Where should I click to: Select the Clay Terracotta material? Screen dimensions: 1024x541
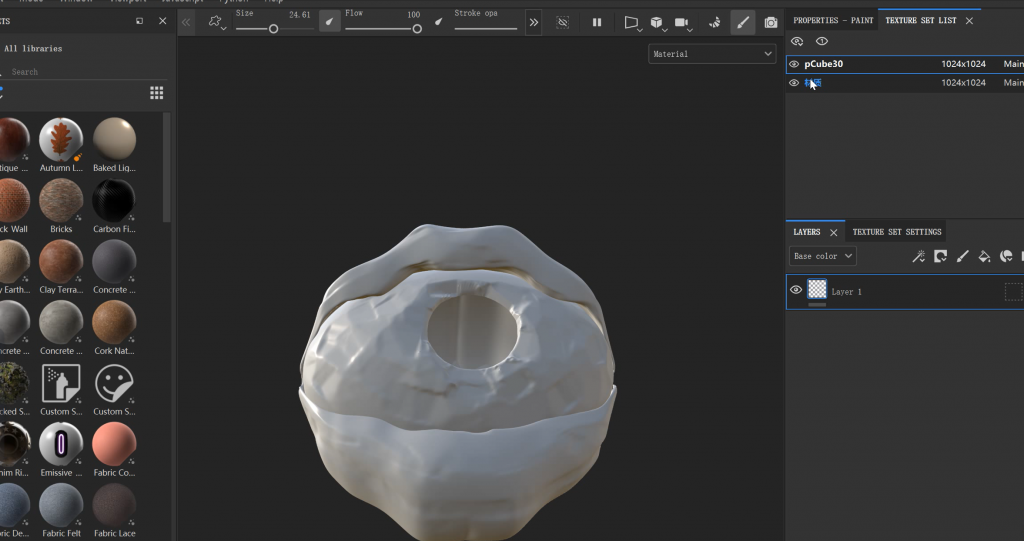(61, 267)
